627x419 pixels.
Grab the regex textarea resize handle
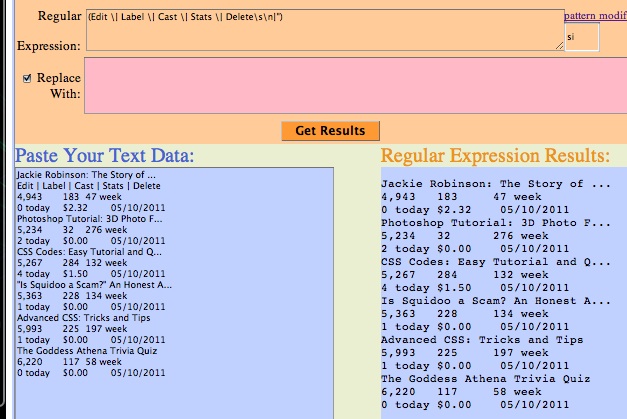(x=558, y=46)
